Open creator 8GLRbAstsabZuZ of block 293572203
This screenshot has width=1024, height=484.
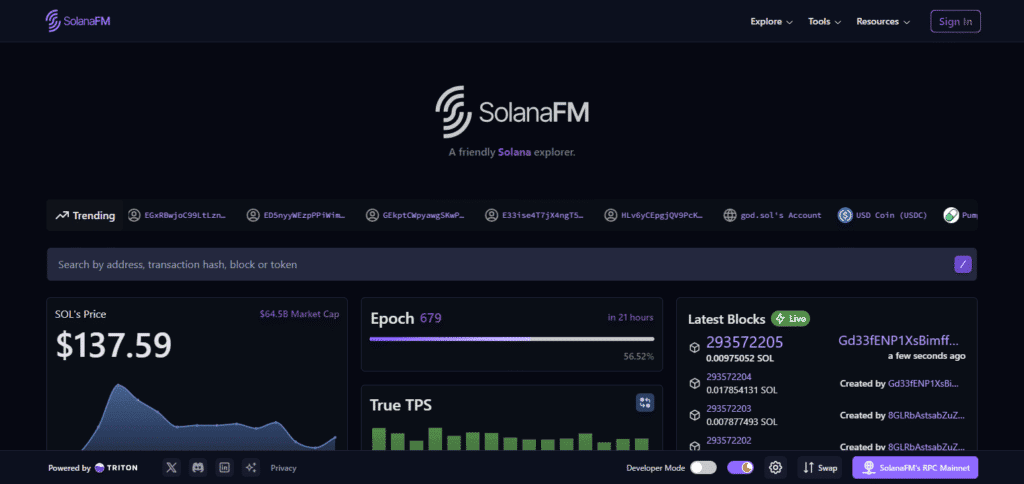click(x=927, y=415)
